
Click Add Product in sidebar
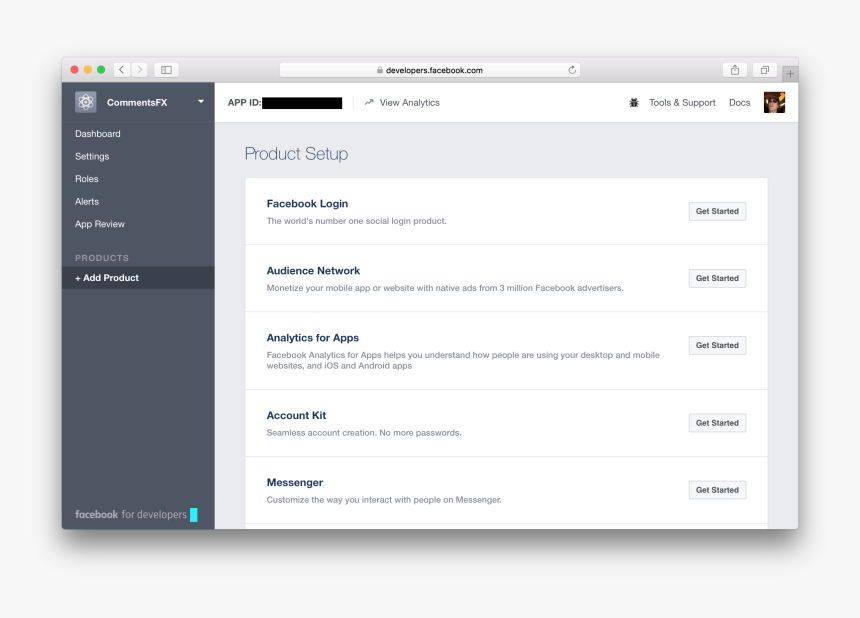[107, 278]
